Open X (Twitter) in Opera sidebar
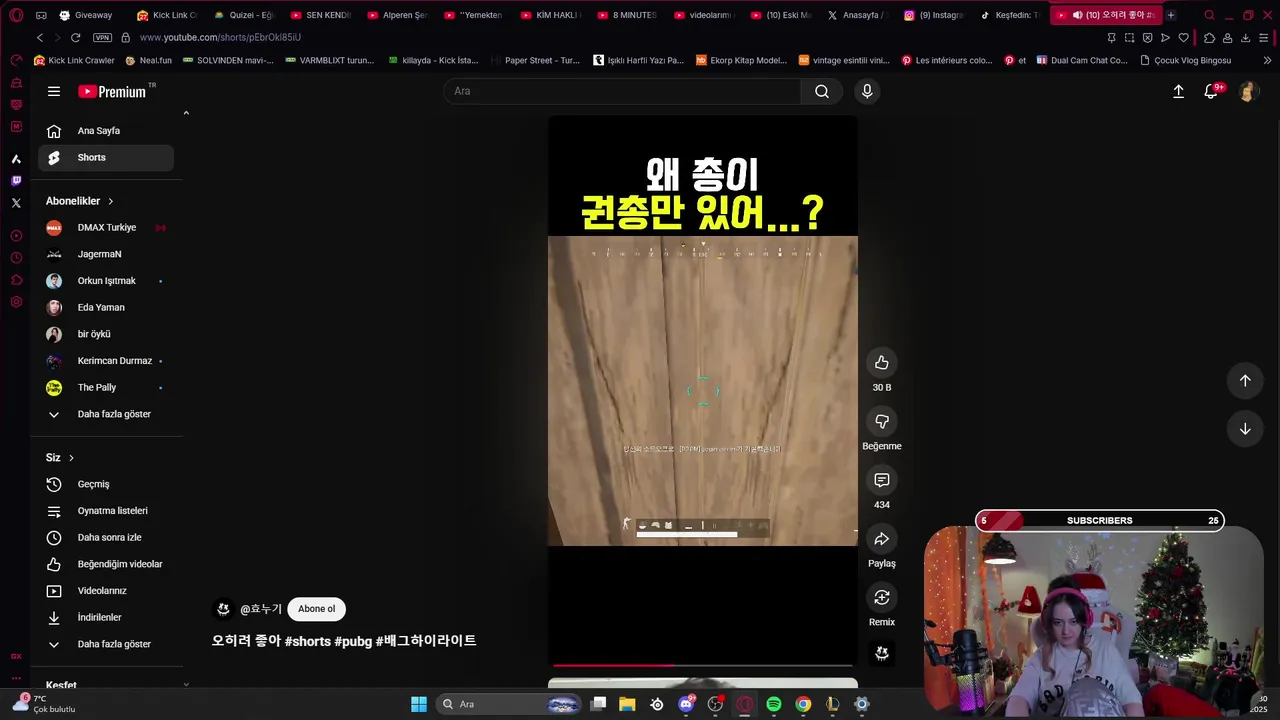This screenshot has height=720, width=1280. coord(16,203)
